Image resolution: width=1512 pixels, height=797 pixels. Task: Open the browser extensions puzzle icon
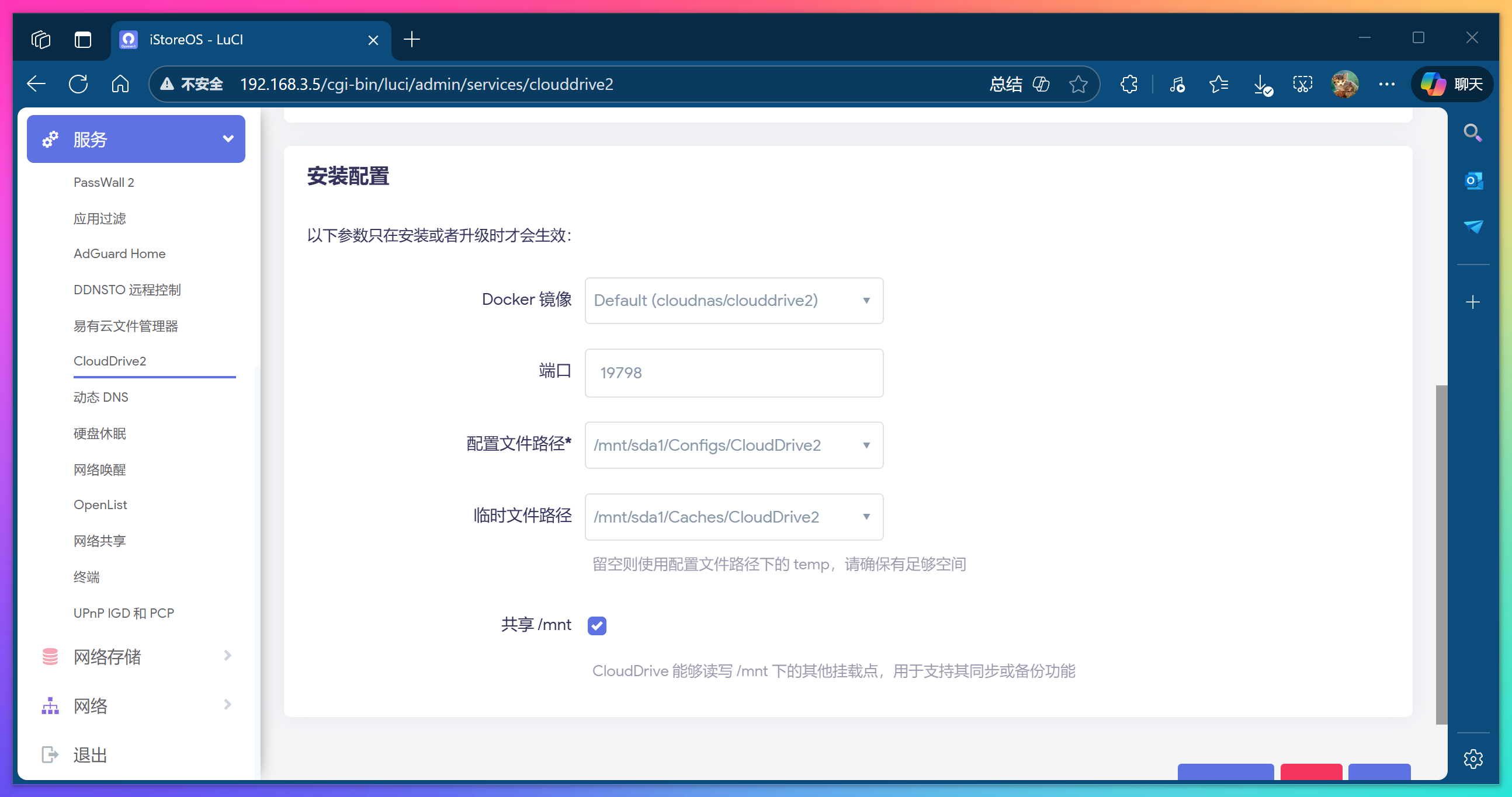pyautogui.click(x=1128, y=84)
